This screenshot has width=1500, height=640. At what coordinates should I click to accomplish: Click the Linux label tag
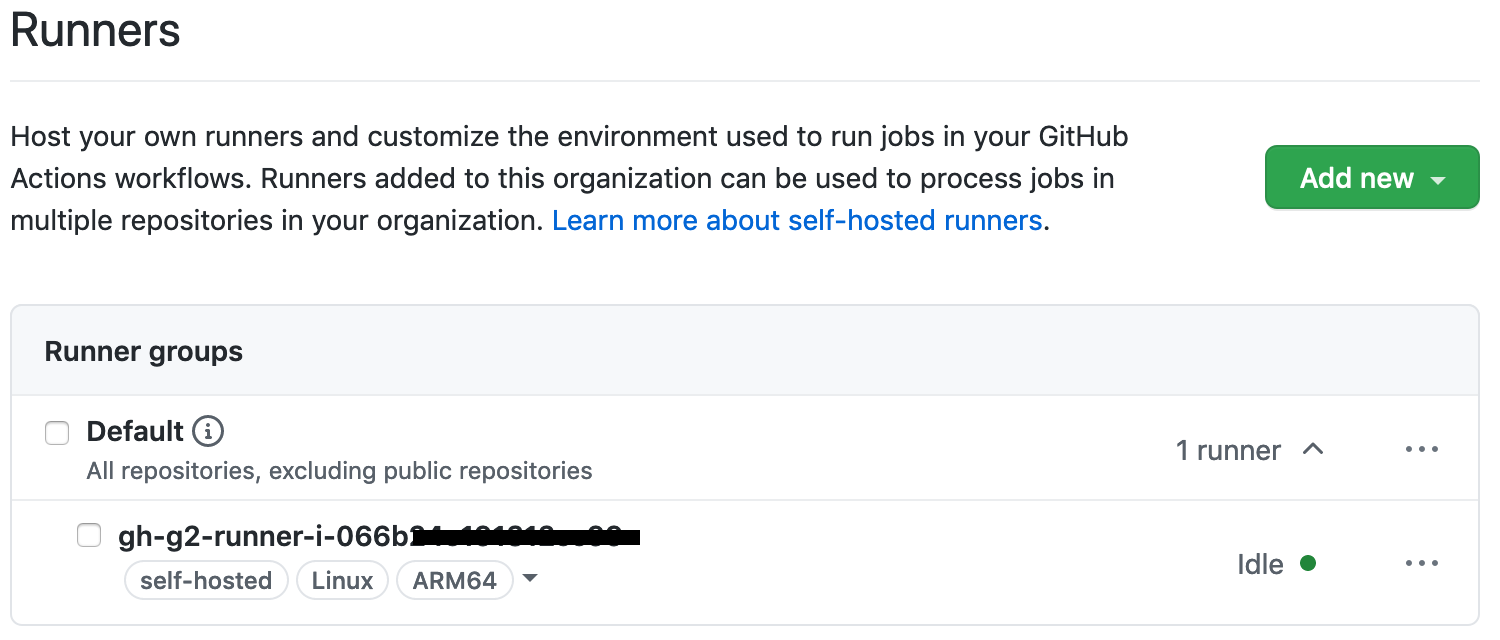tap(342, 581)
